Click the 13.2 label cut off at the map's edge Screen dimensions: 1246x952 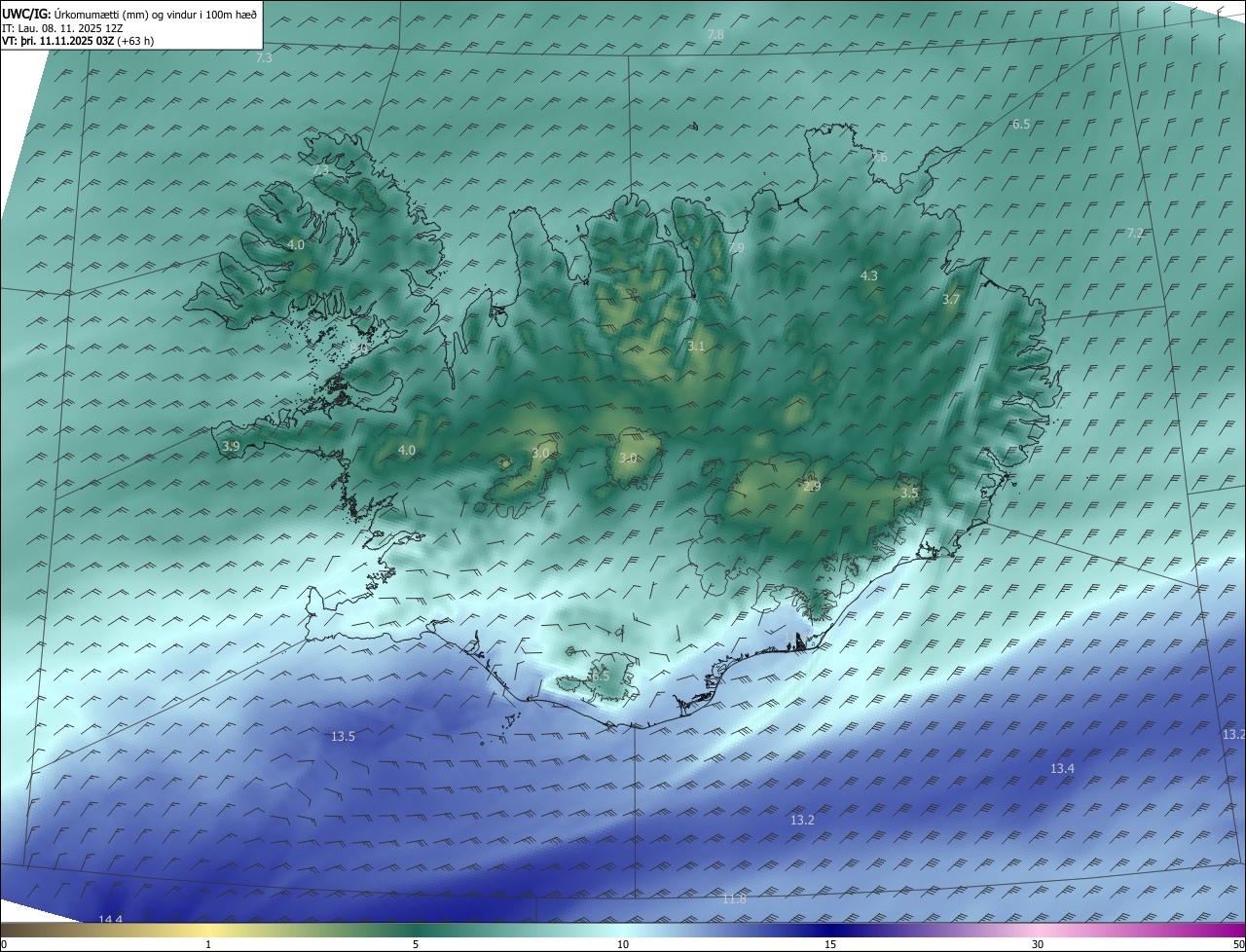coord(1233,735)
